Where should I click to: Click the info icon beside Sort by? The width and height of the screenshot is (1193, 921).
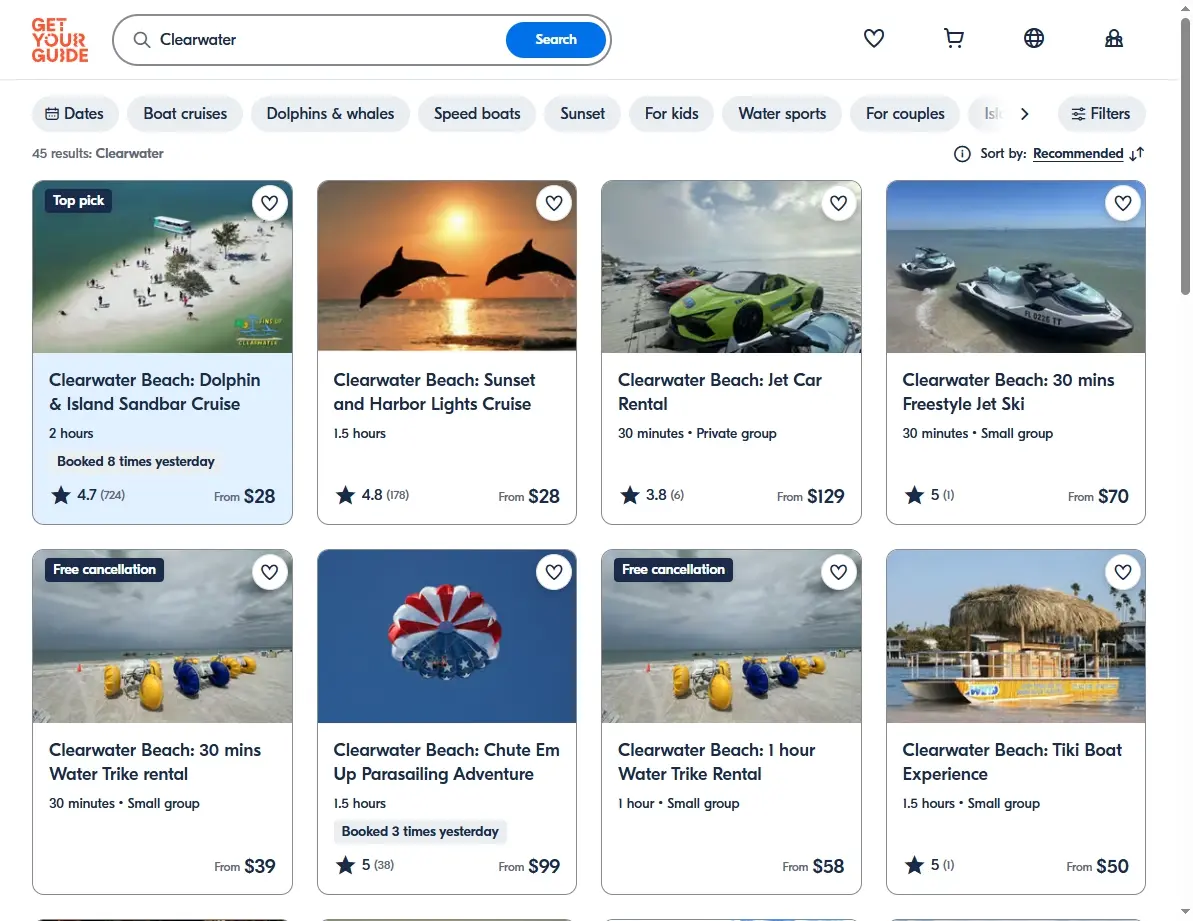[962, 154]
